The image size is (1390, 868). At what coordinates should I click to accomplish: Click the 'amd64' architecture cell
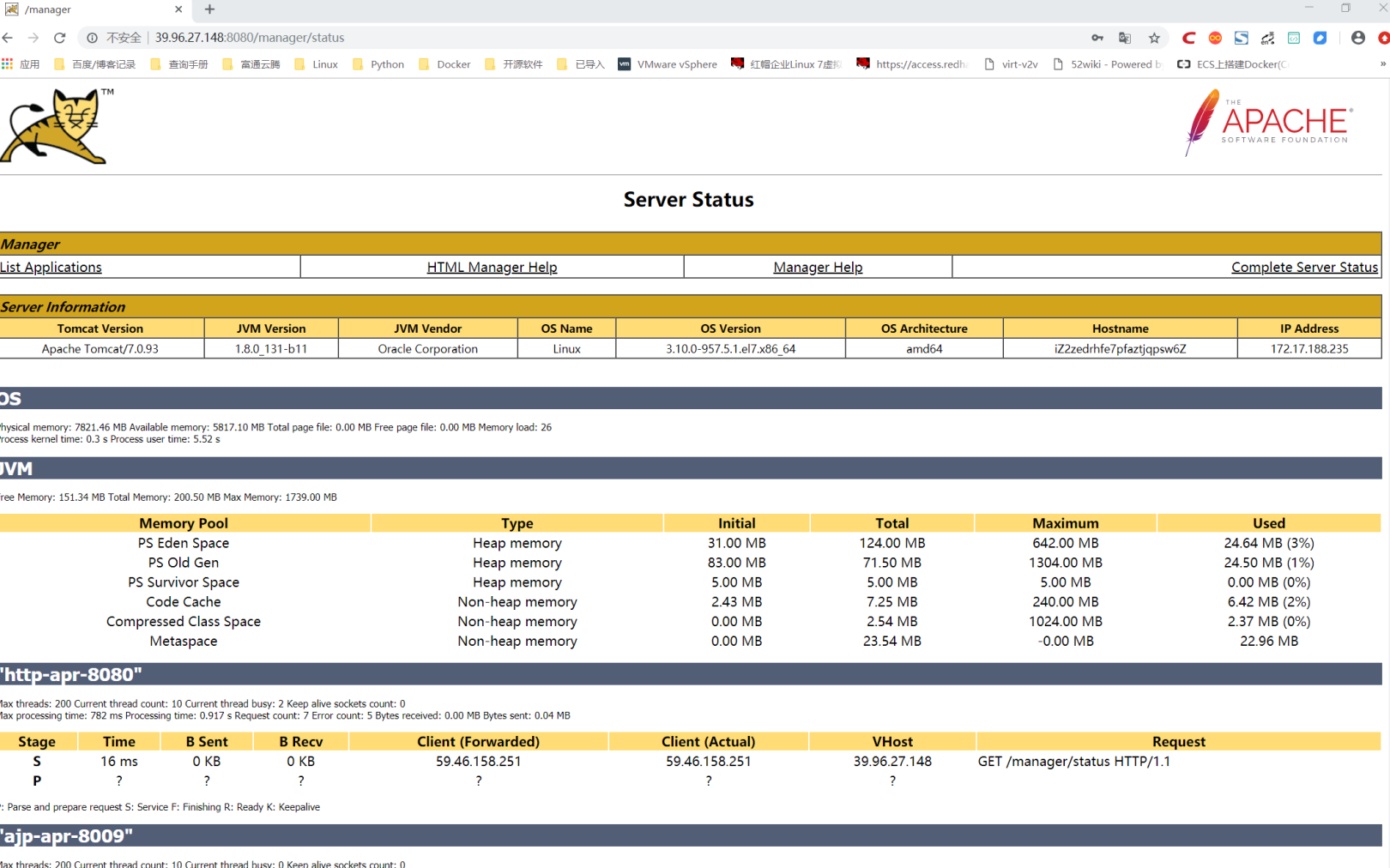coord(924,349)
